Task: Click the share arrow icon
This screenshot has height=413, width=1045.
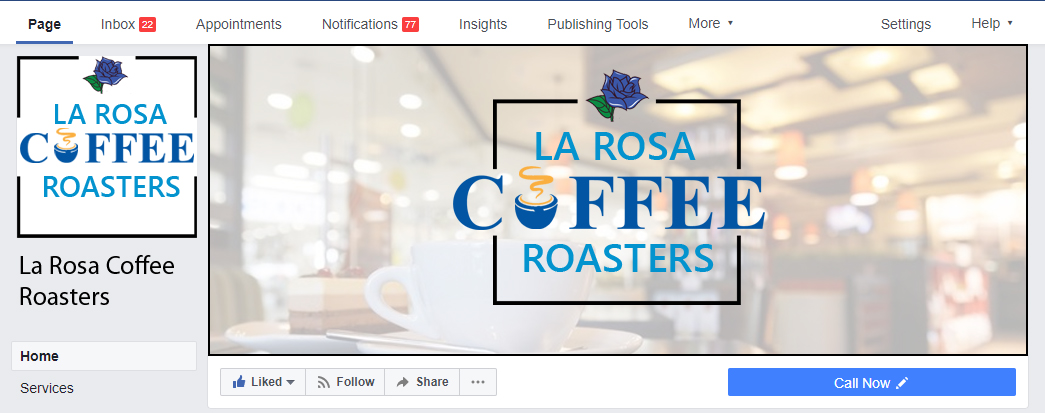Action: click(403, 382)
